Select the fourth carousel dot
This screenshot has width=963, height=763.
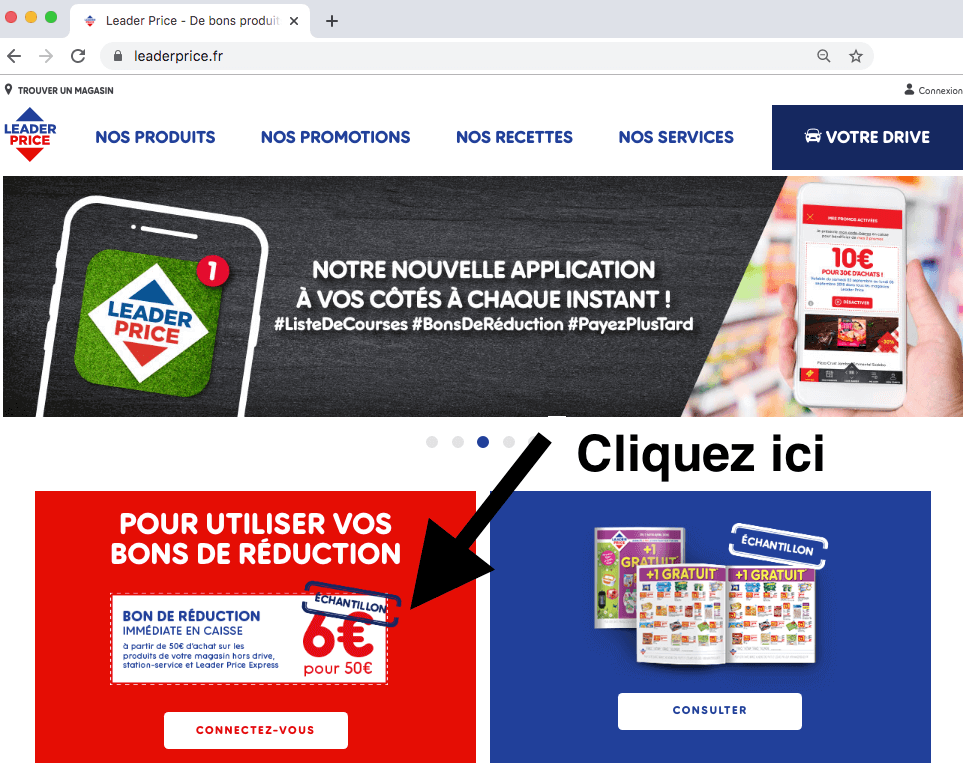(x=509, y=442)
